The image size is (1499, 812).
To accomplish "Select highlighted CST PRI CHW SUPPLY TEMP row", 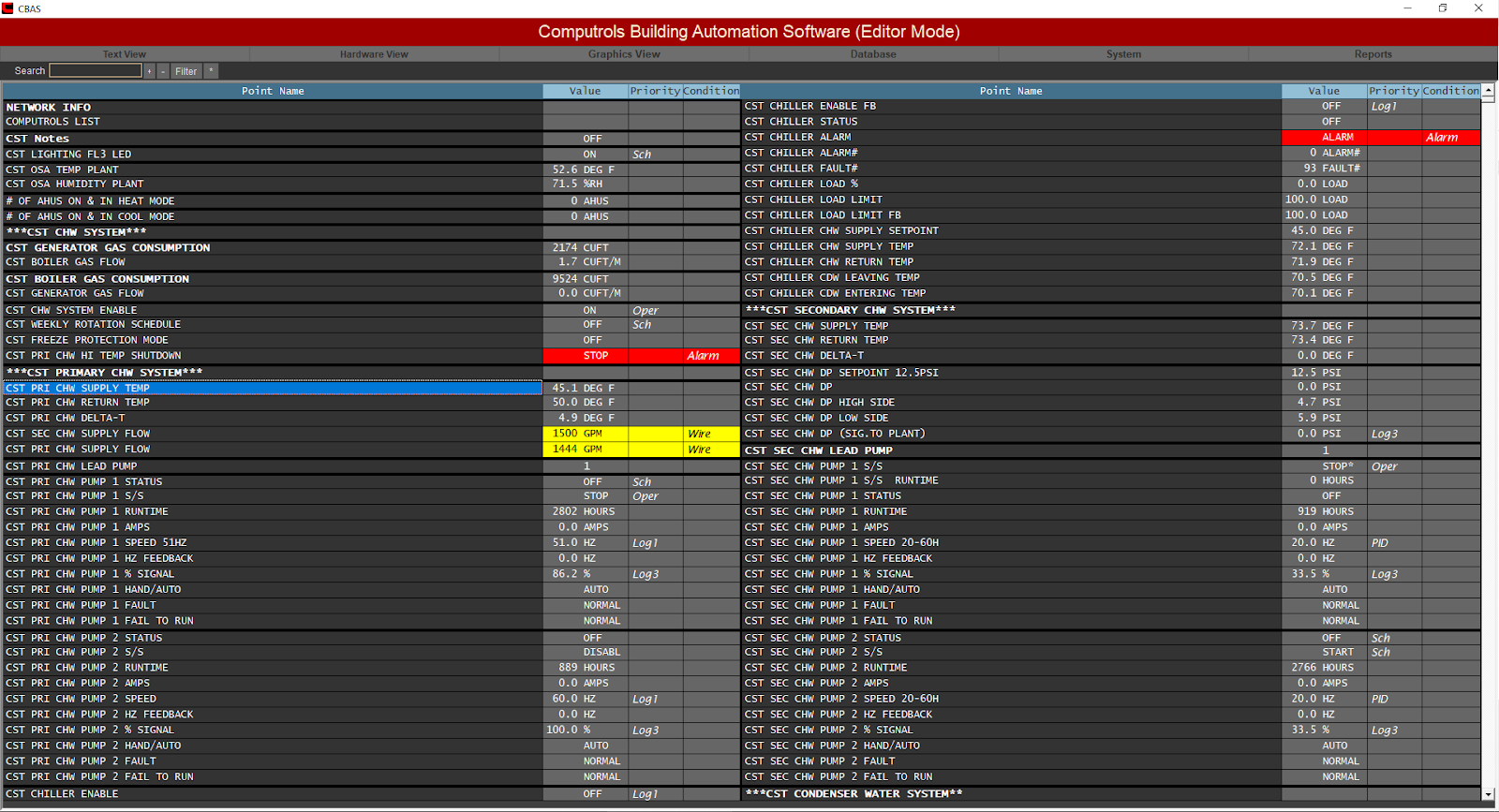I will pos(273,389).
